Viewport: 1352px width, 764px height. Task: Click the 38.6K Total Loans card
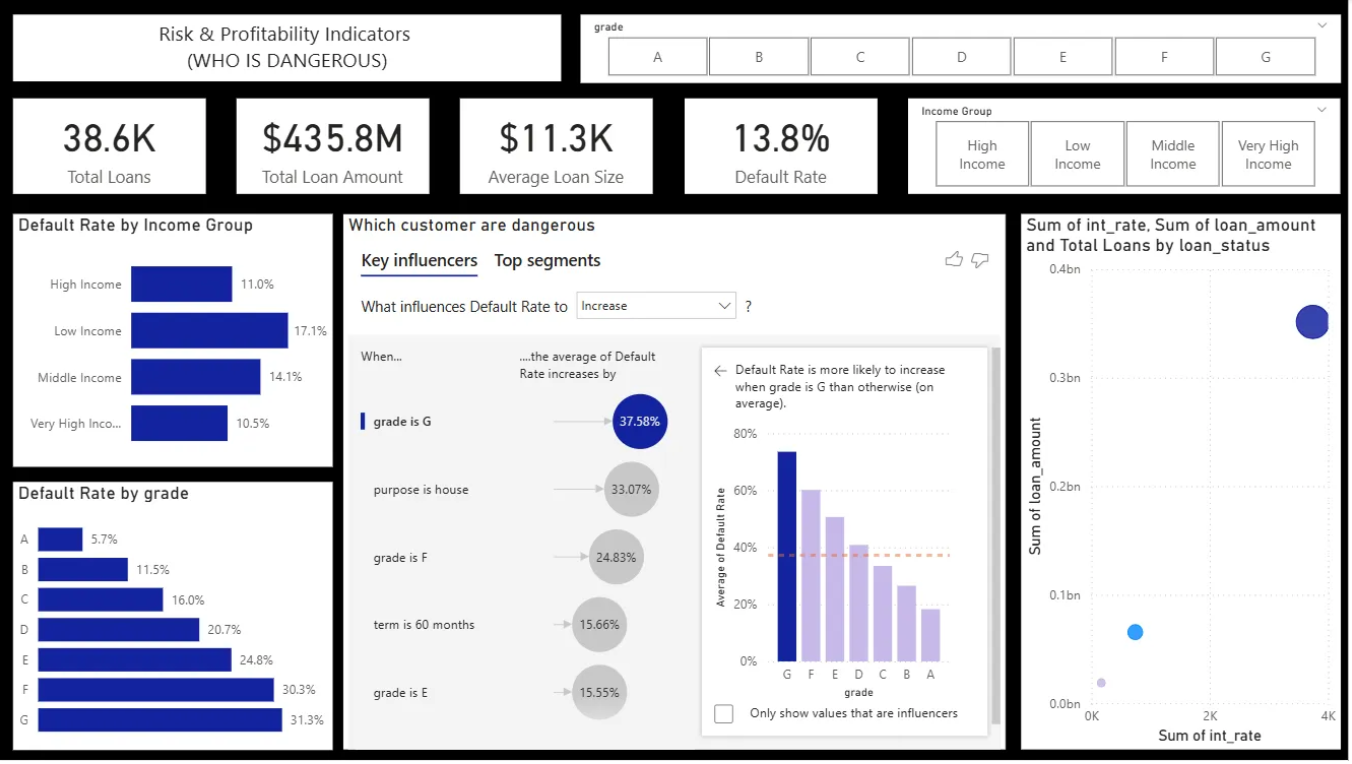click(x=109, y=146)
